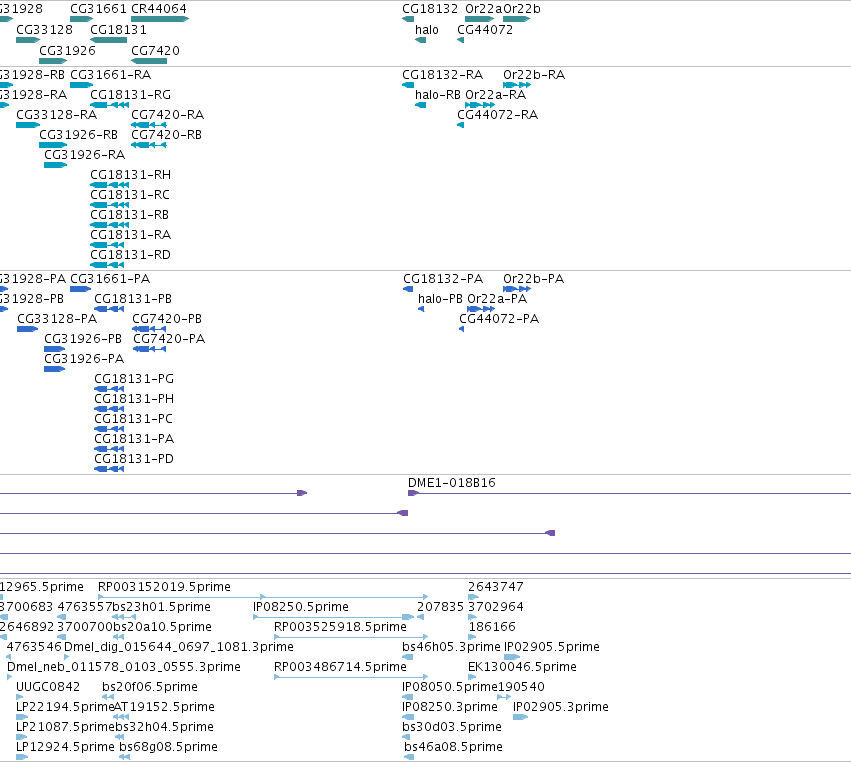Click the CG31661-RA transcript label
This screenshot has width=851, height=762.
(111, 75)
